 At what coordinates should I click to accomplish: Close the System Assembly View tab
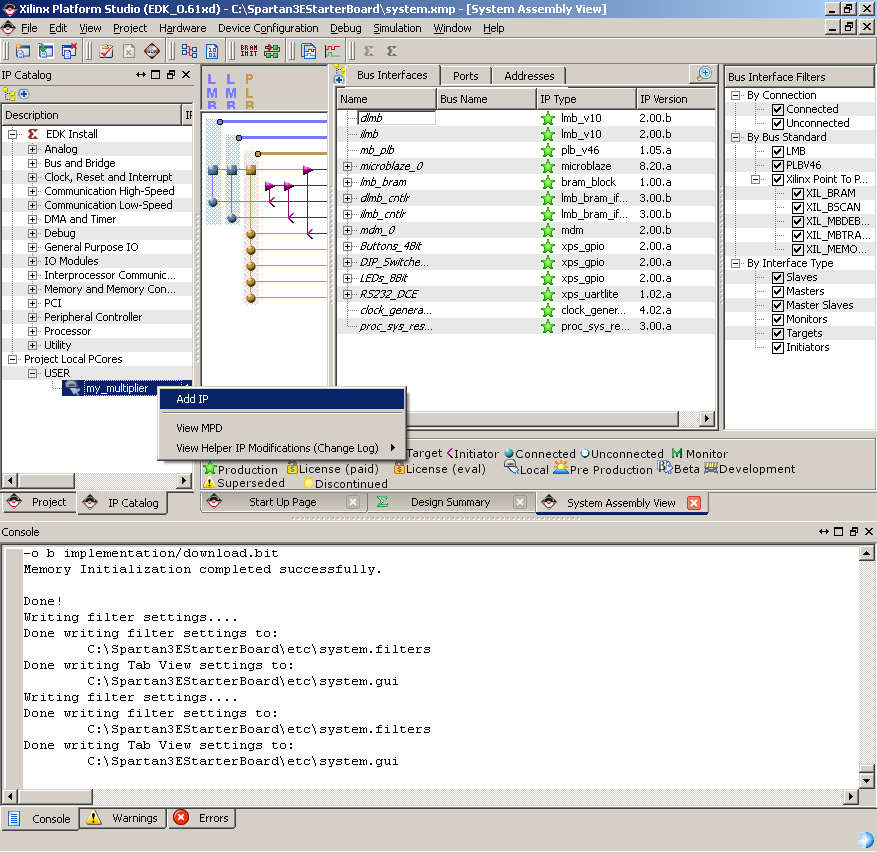click(x=694, y=503)
